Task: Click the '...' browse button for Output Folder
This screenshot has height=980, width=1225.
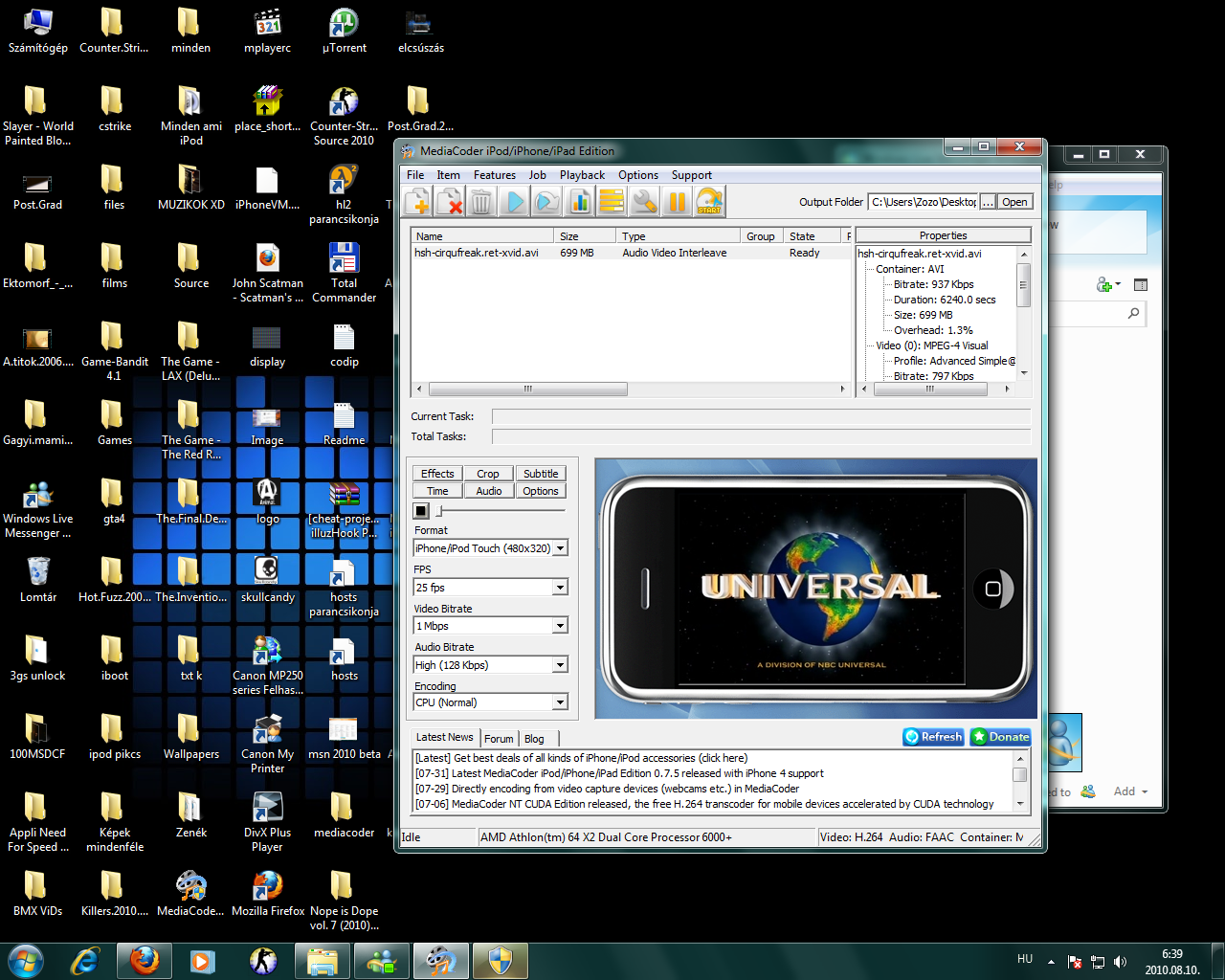Action: [988, 202]
